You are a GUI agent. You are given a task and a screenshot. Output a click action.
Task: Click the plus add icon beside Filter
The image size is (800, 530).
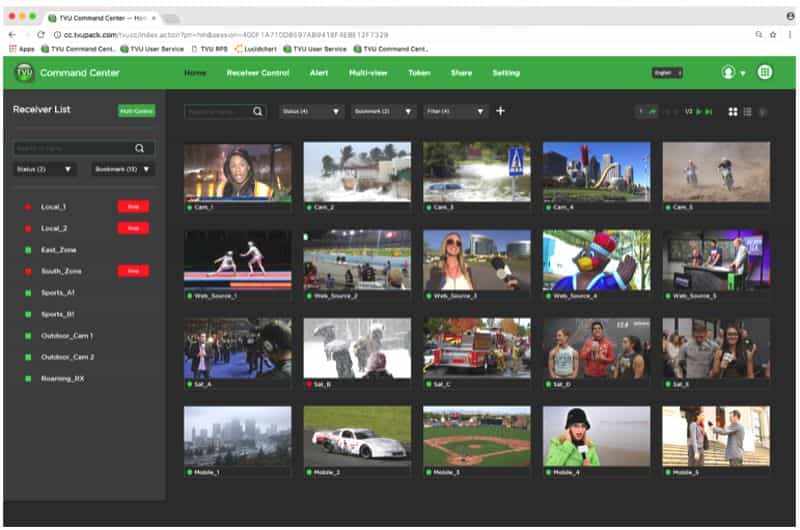point(500,111)
